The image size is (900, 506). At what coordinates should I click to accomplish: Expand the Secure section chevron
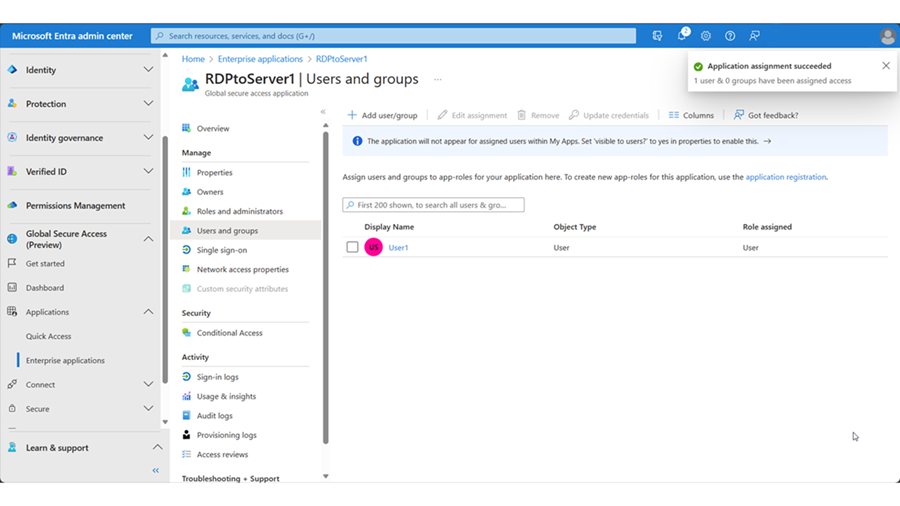point(148,408)
